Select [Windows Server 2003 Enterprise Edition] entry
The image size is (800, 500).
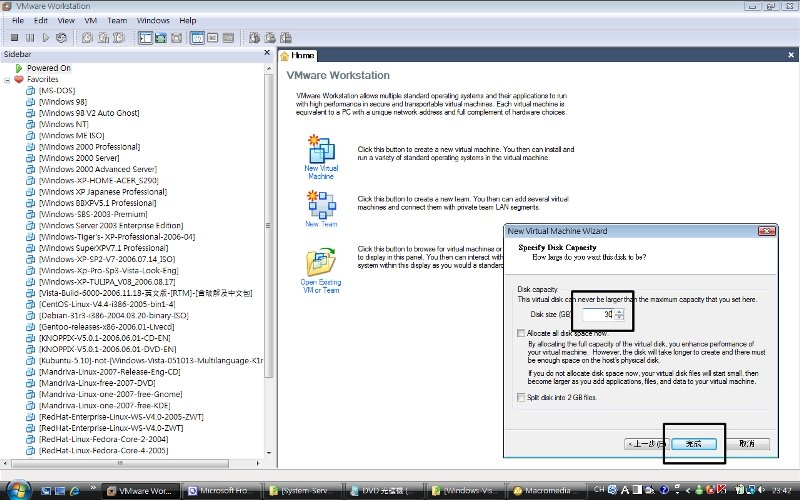pyautogui.click(x=111, y=226)
